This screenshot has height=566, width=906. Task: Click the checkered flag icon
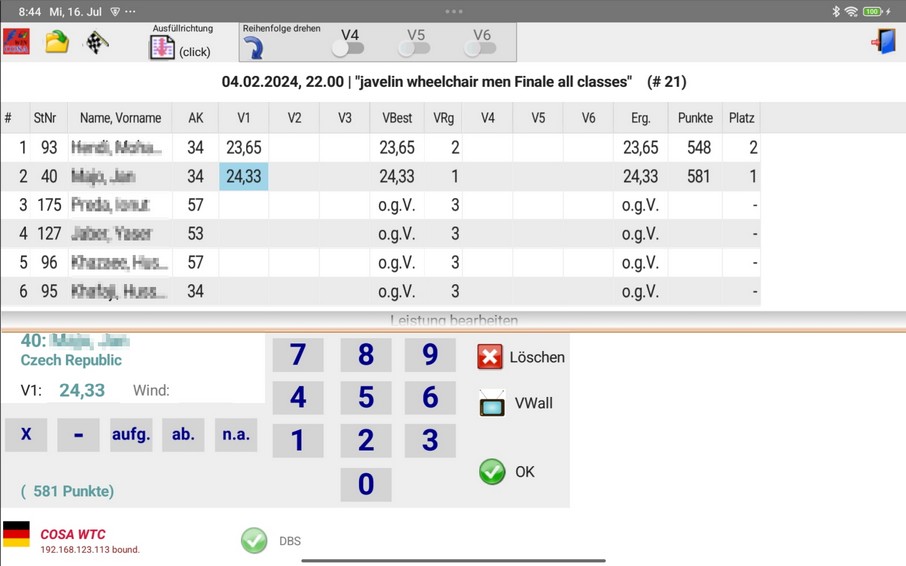pos(96,42)
